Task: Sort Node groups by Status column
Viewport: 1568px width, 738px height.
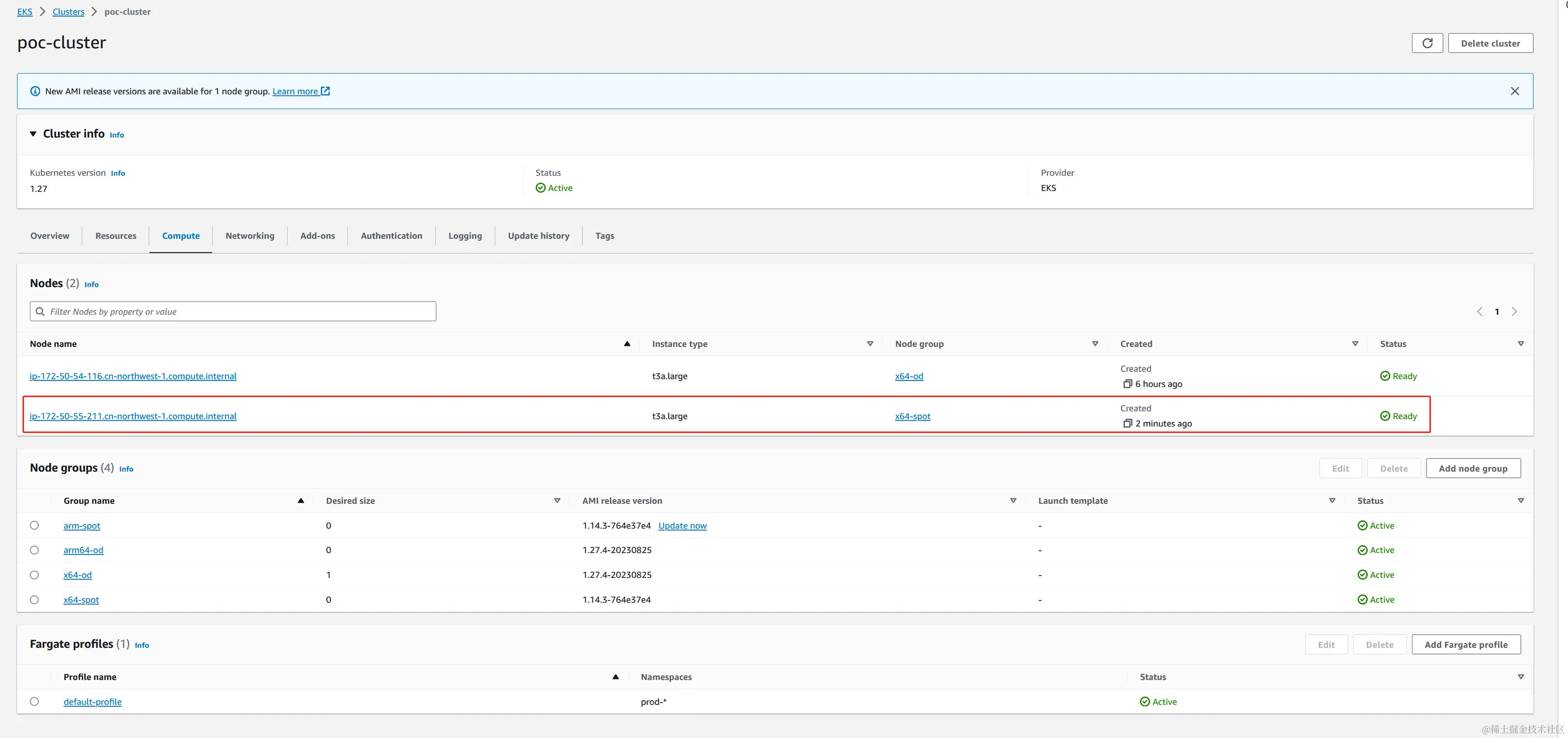Action: 1520,501
